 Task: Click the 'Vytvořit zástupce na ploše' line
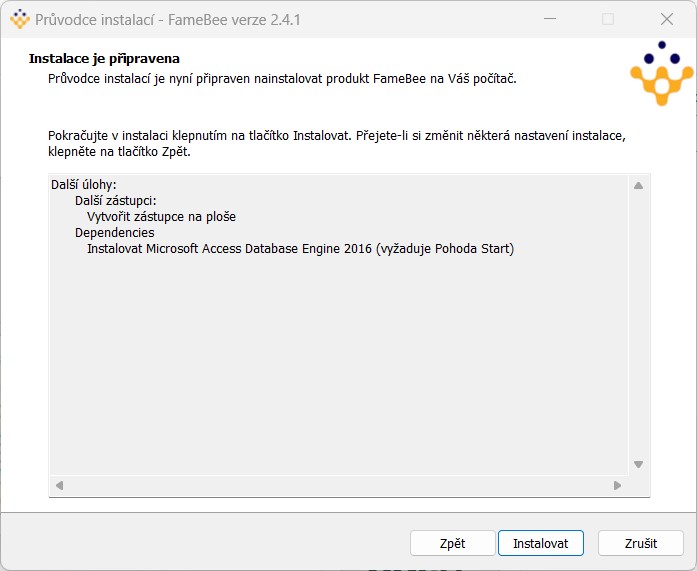(161, 216)
